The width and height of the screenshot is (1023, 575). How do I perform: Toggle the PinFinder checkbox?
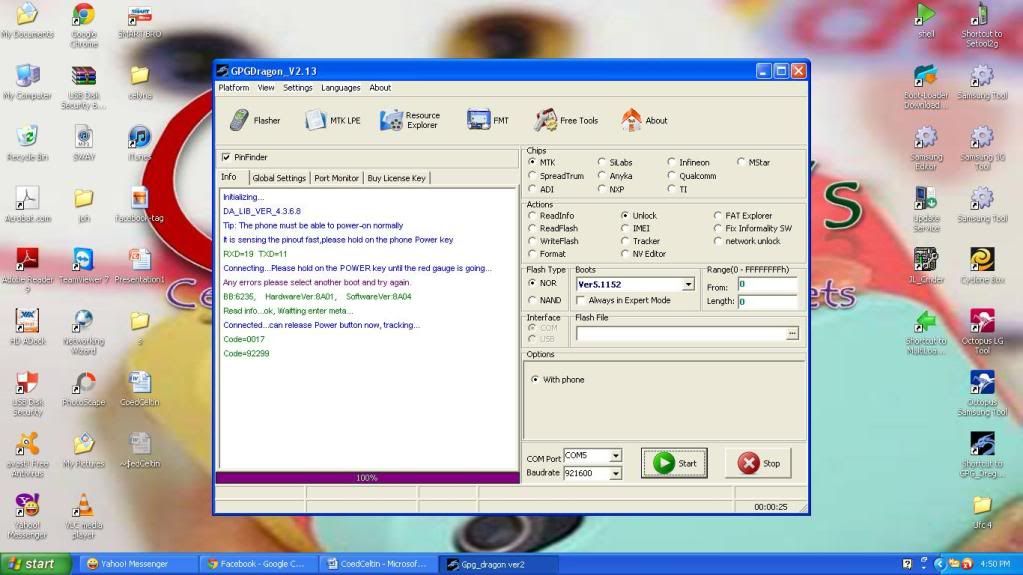pyautogui.click(x=226, y=157)
